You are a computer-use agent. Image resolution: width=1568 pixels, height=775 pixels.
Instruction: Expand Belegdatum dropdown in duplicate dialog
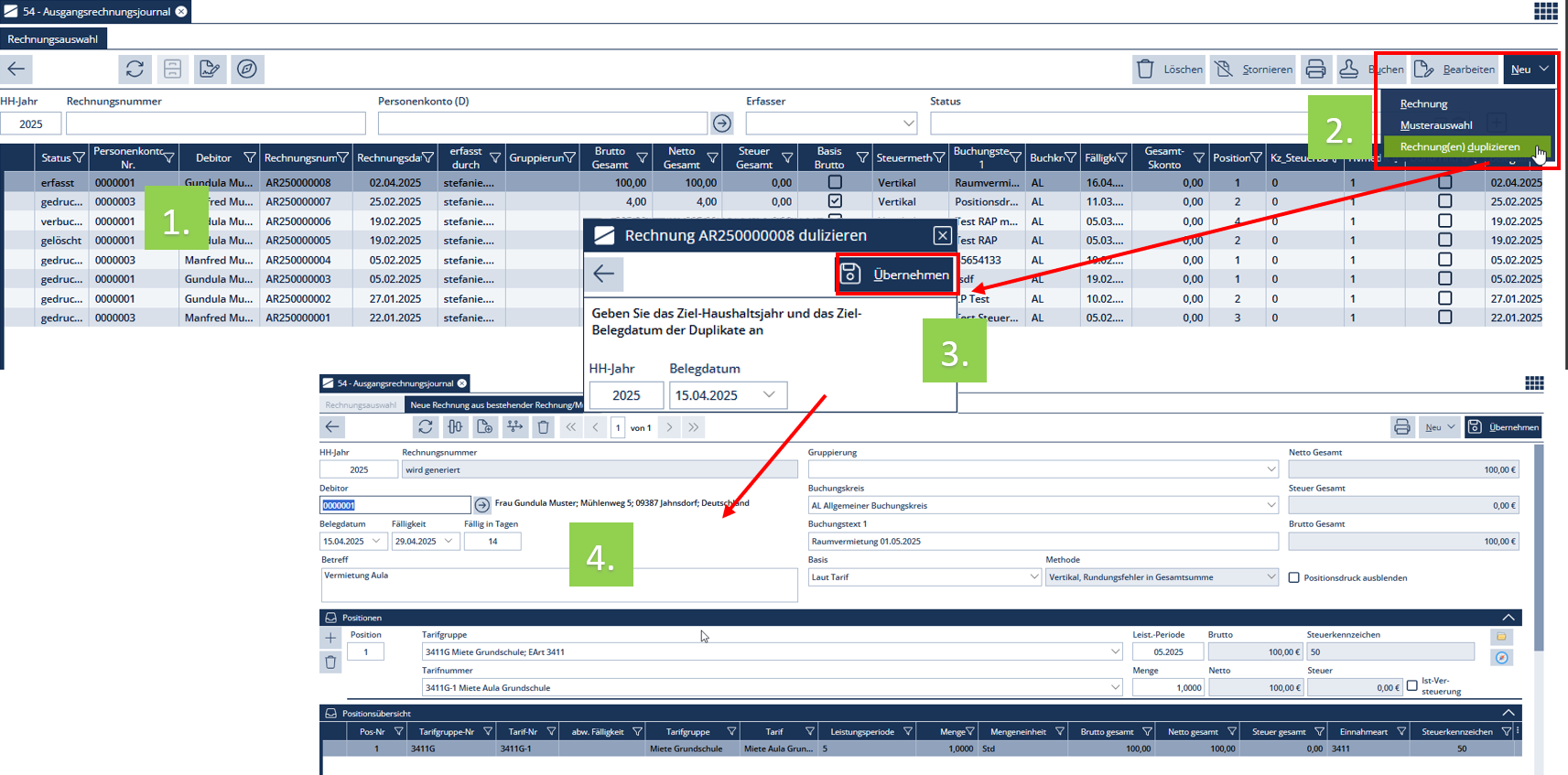click(769, 394)
